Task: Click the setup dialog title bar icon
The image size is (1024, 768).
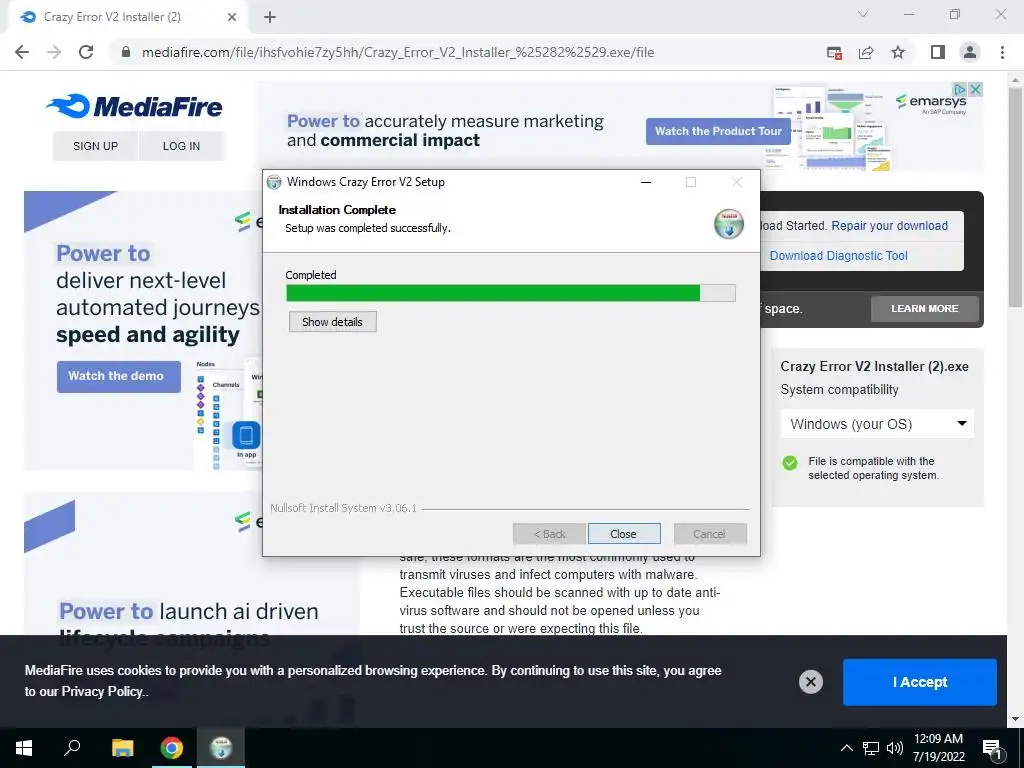Action: [x=274, y=182]
